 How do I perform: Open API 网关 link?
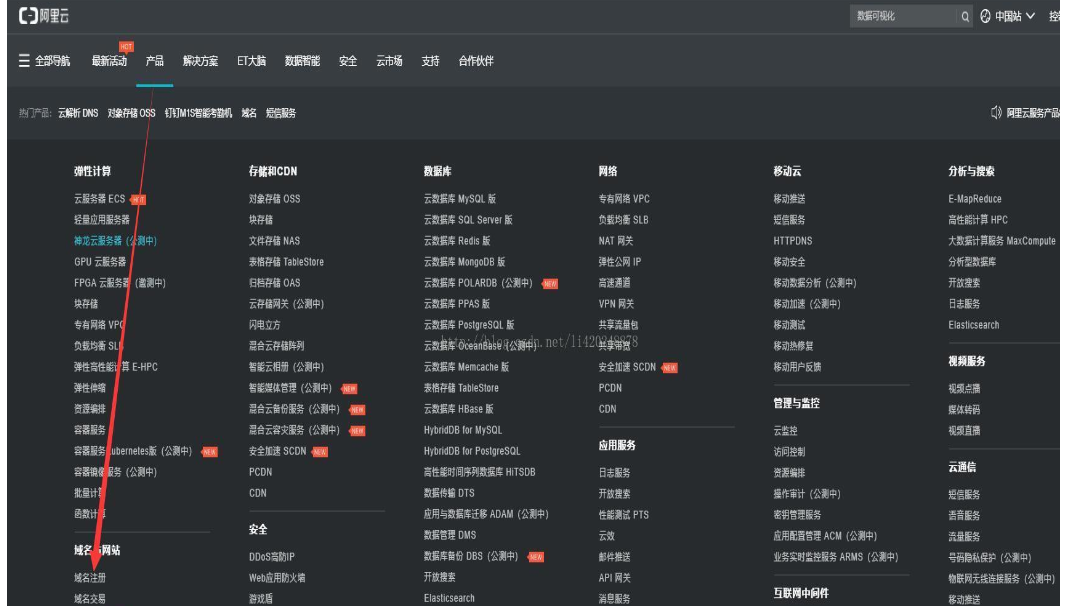click(614, 577)
